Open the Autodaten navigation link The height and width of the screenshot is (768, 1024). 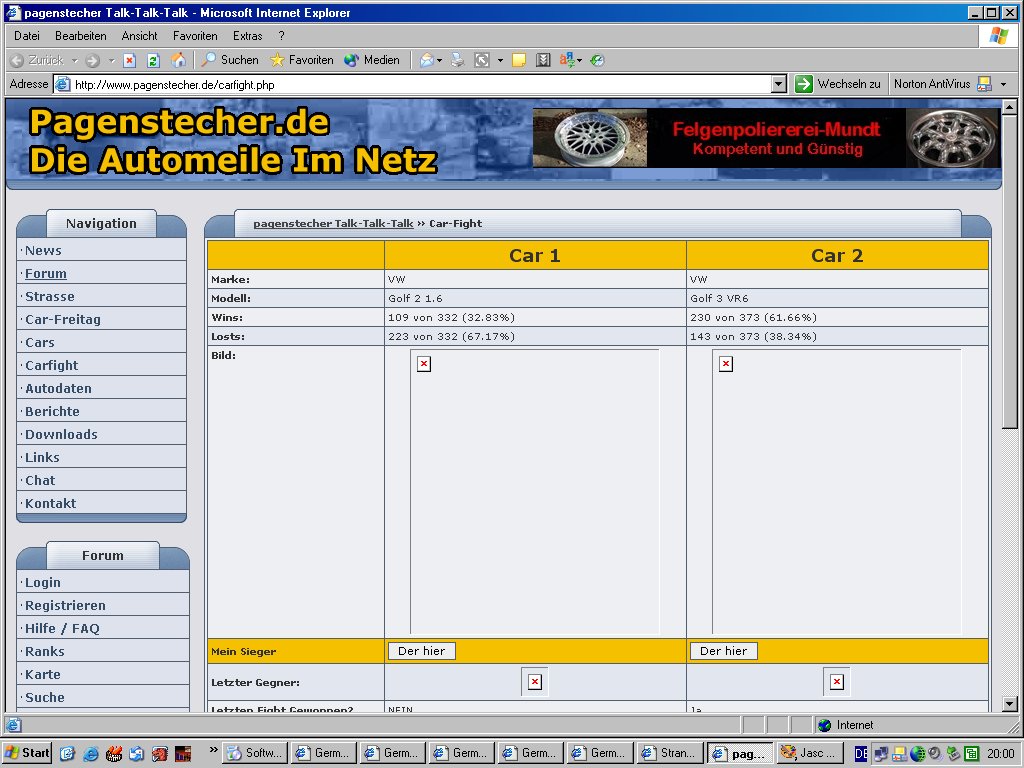tap(58, 389)
